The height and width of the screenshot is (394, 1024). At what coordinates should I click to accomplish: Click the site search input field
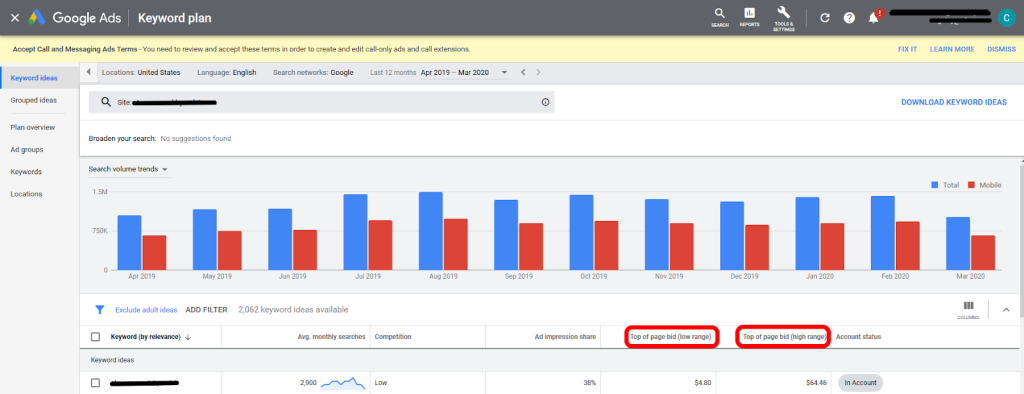(x=321, y=102)
